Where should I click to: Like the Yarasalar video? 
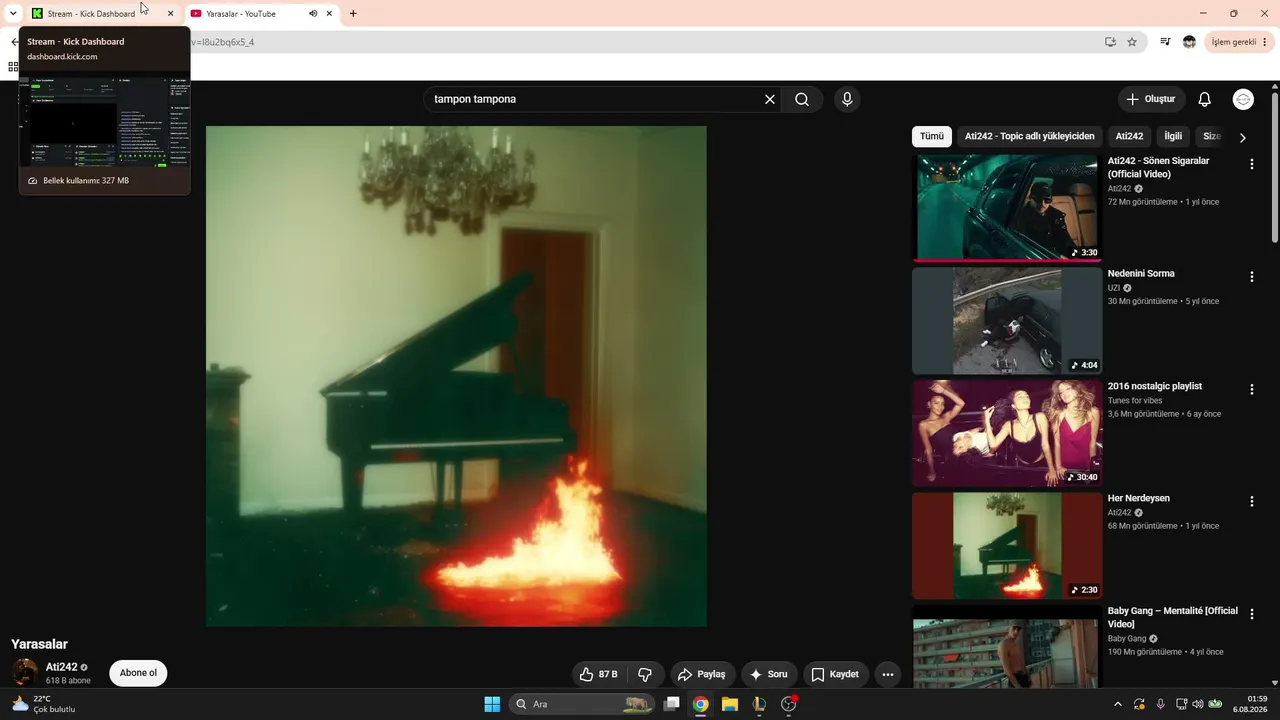tap(598, 674)
